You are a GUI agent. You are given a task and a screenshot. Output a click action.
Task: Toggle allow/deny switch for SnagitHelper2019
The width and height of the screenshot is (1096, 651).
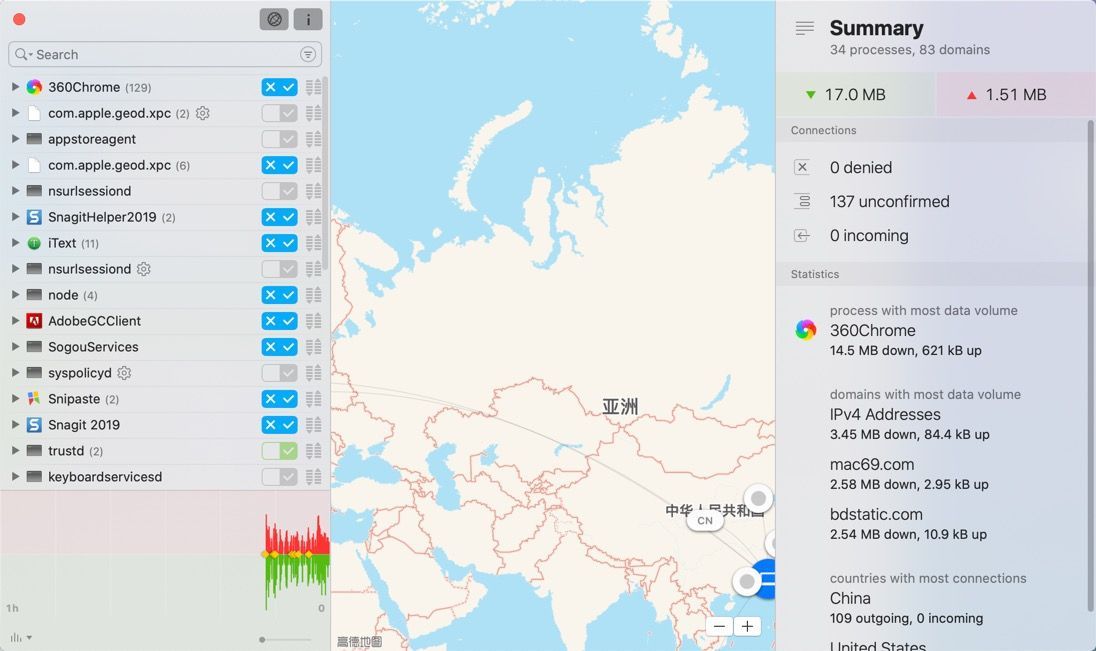280,217
